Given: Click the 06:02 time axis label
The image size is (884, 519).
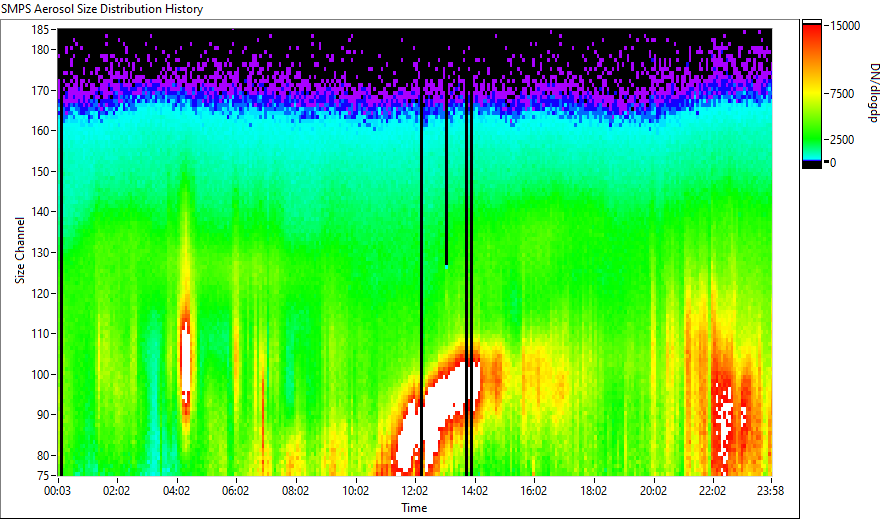Looking at the screenshot, I should [236, 491].
